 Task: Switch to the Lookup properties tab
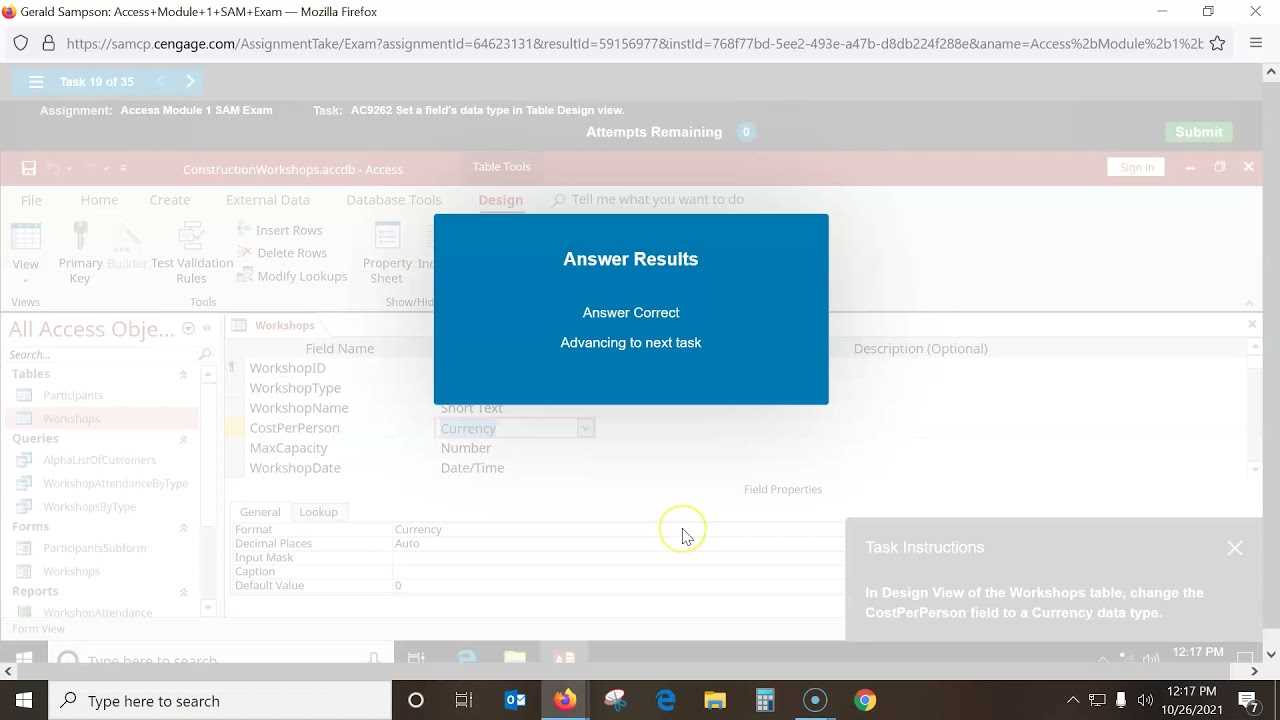tap(318, 512)
